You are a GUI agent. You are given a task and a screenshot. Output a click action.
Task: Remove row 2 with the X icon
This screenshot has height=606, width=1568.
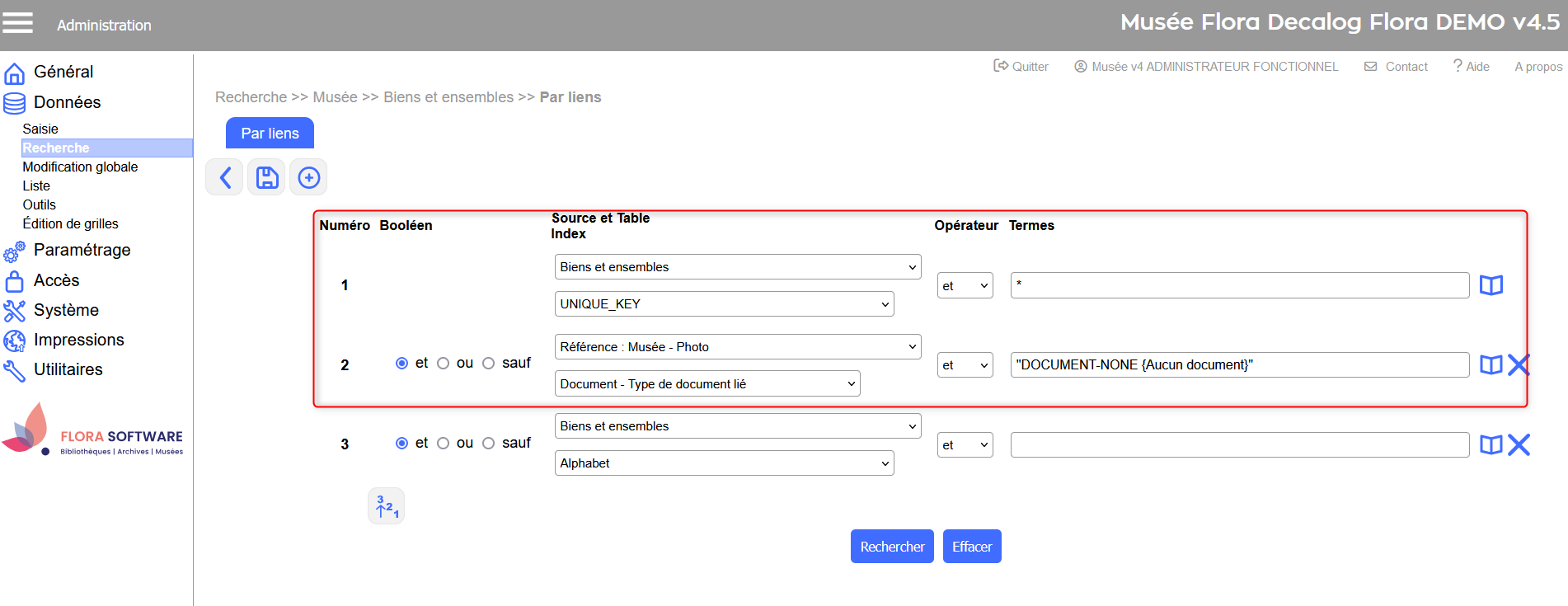tap(1519, 364)
